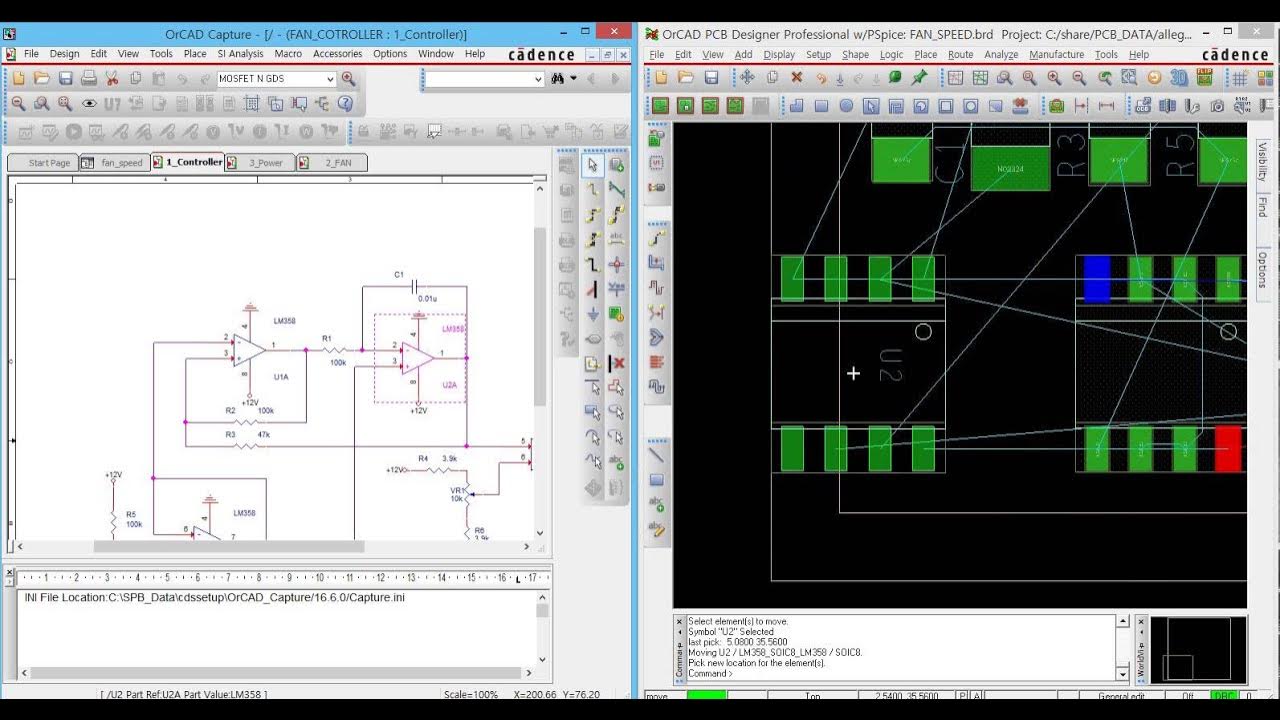This screenshot has height=720, width=1280.
Task: Click the green status indicator in PCB status bar
Action: pos(707,696)
